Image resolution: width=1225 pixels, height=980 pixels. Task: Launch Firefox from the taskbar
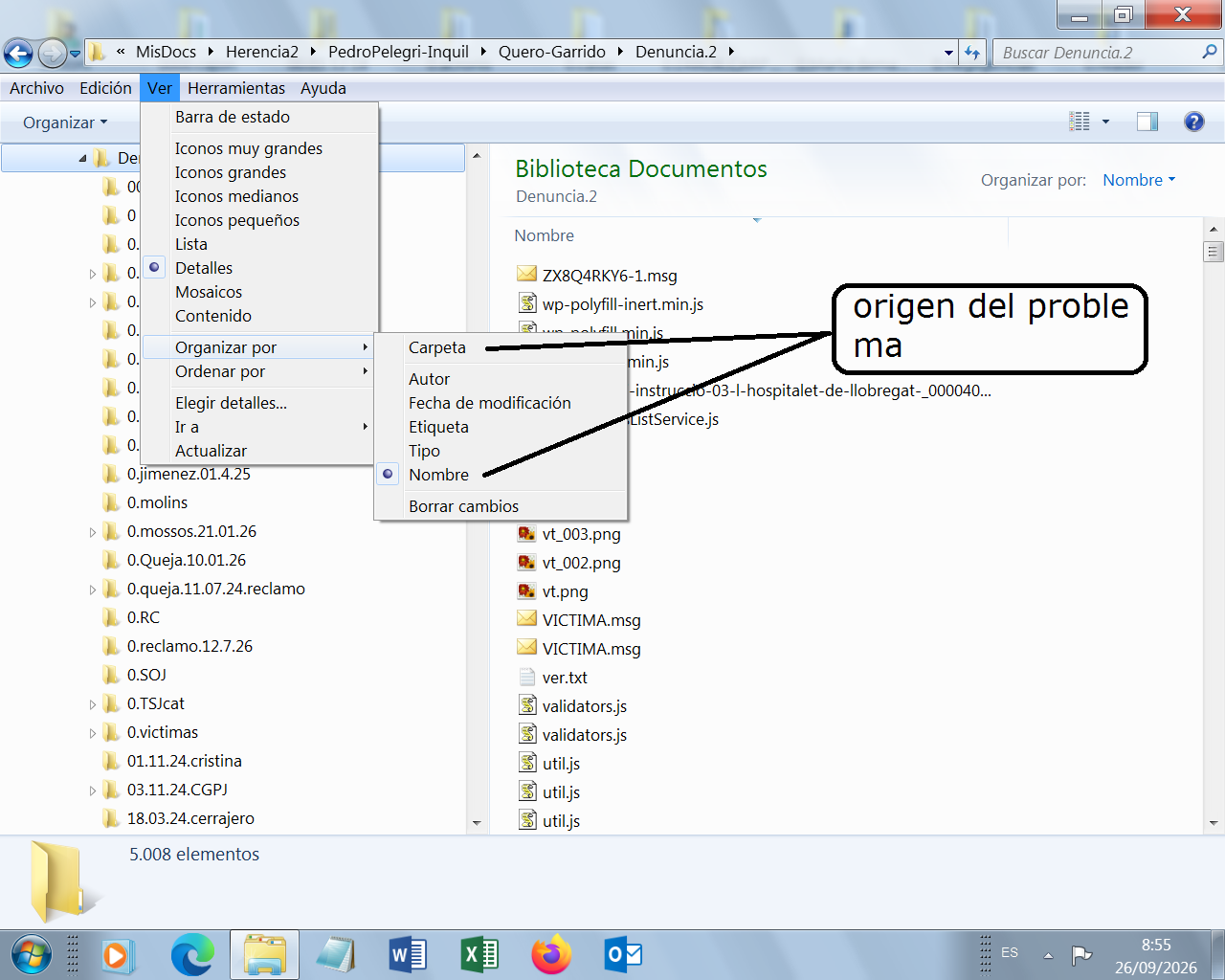point(551,955)
